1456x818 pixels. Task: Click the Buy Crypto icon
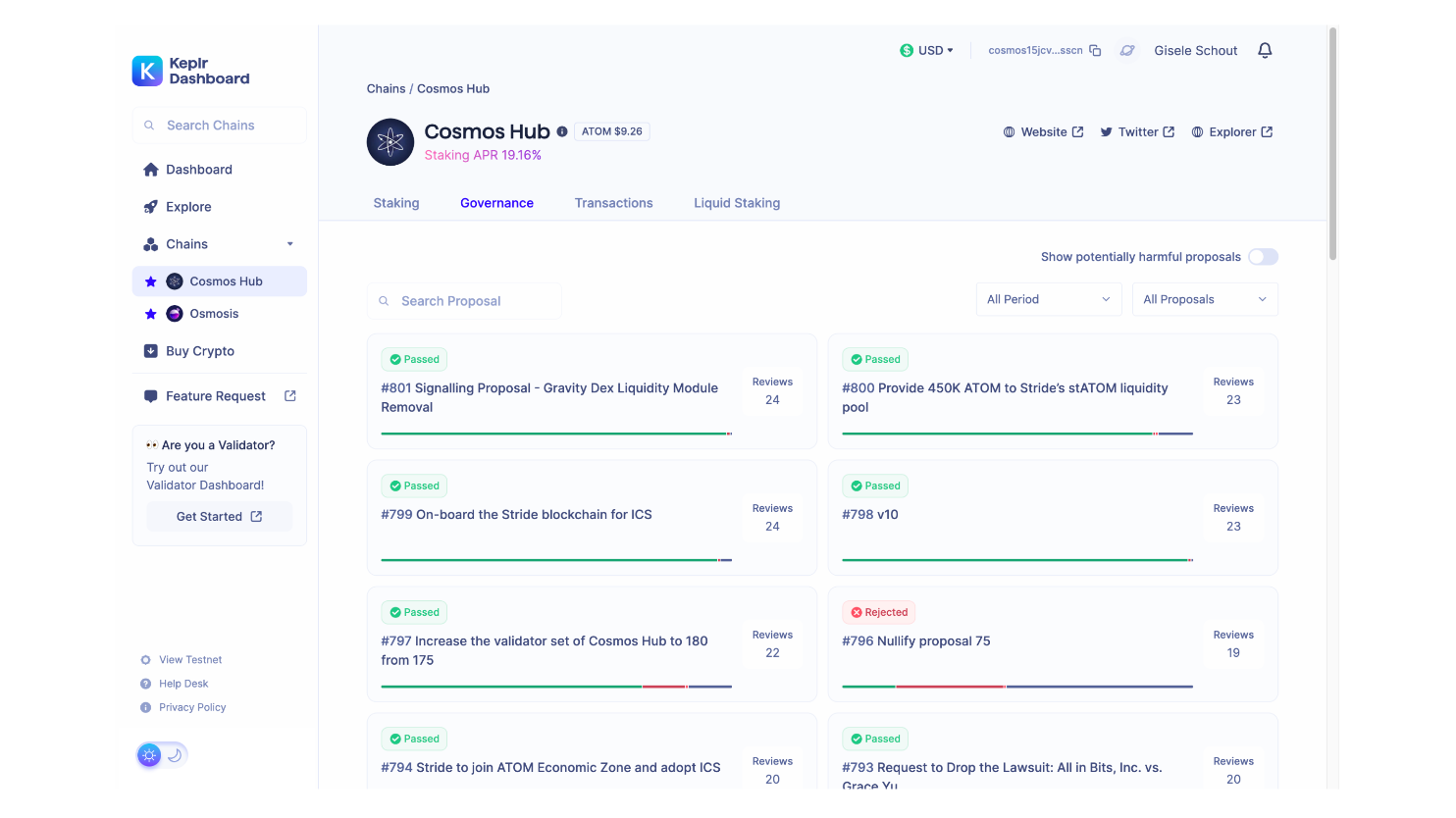pyautogui.click(x=151, y=351)
